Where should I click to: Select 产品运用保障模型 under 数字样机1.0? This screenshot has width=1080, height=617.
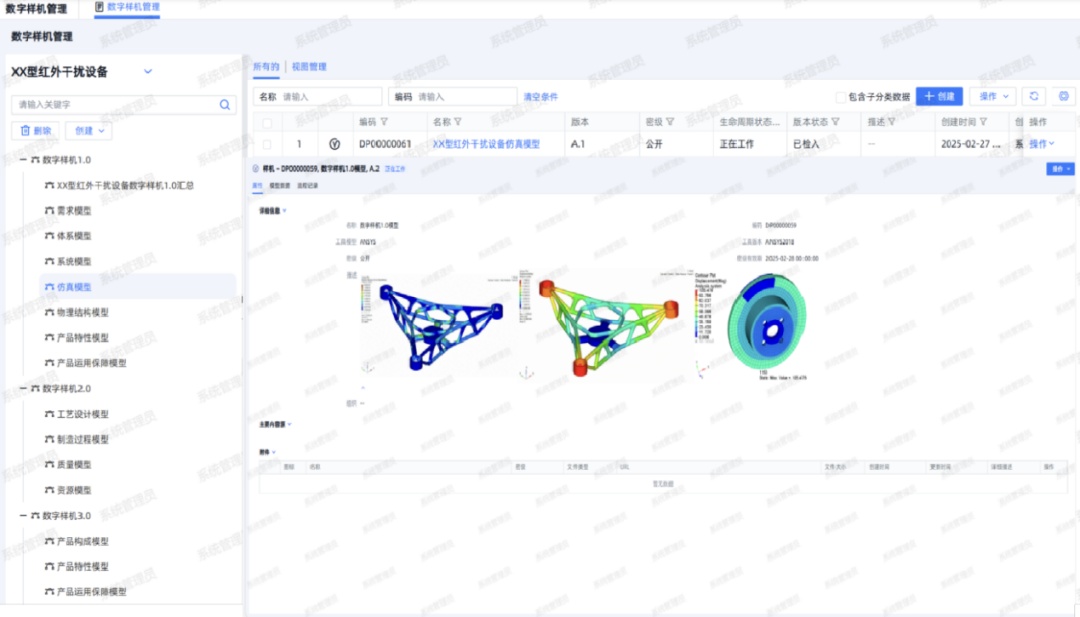92,363
